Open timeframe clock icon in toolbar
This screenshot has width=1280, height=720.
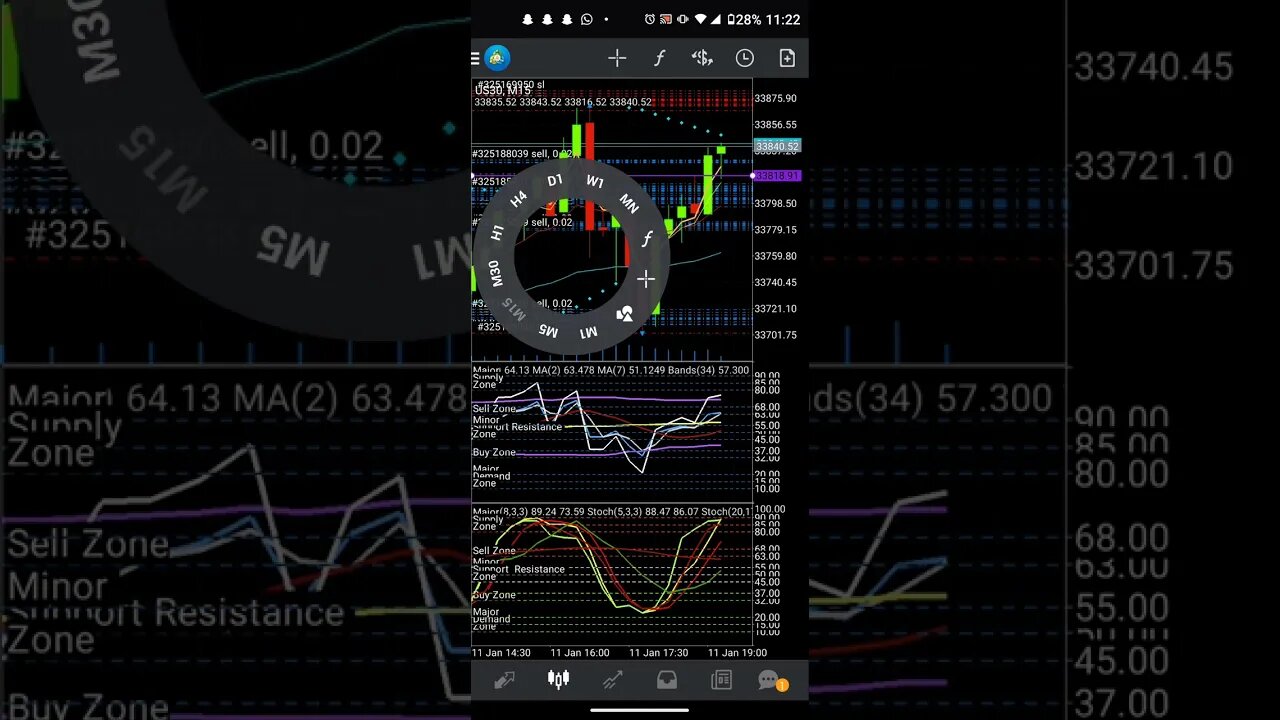tap(744, 58)
